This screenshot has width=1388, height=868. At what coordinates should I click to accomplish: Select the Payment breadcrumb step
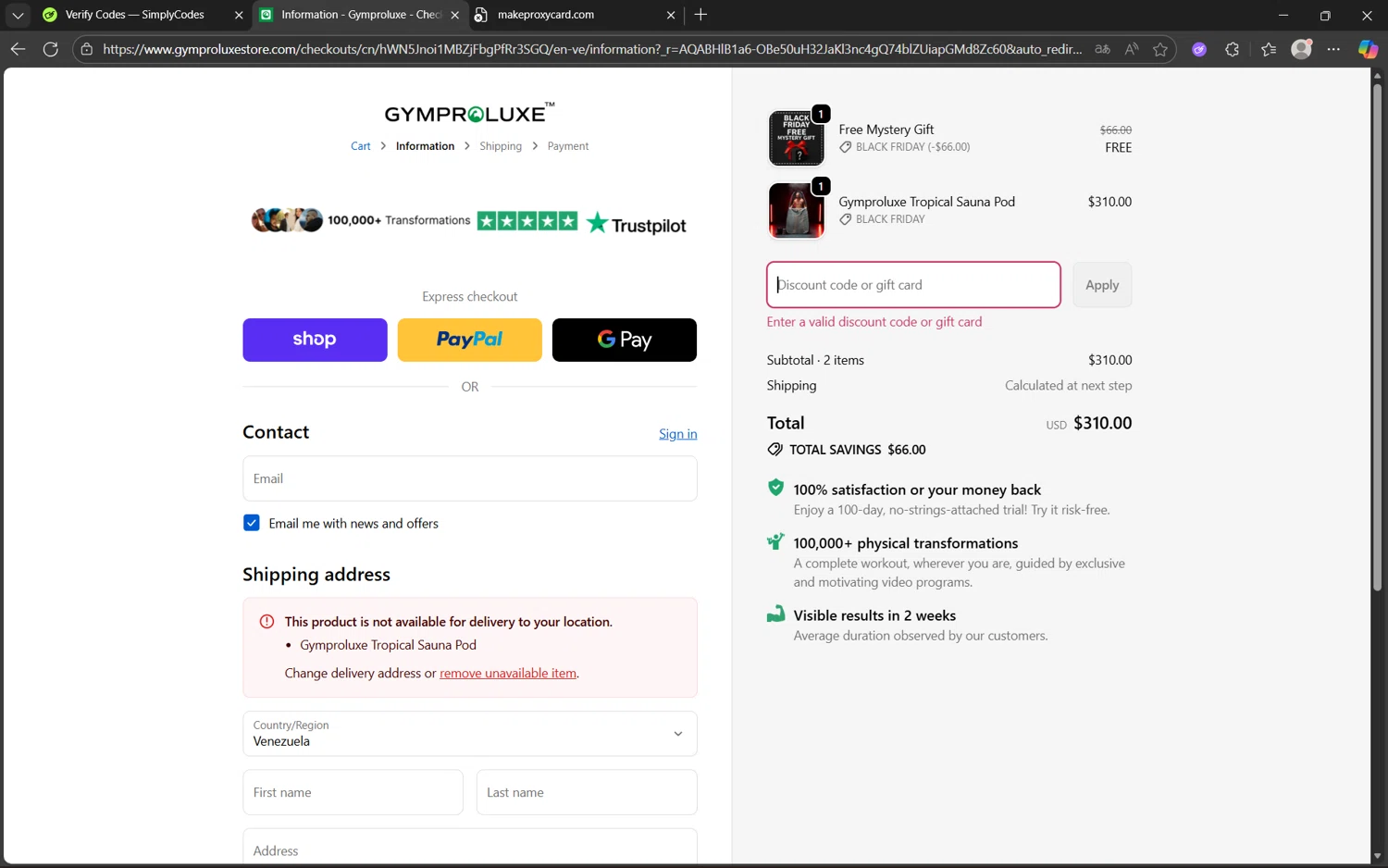coord(567,146)
